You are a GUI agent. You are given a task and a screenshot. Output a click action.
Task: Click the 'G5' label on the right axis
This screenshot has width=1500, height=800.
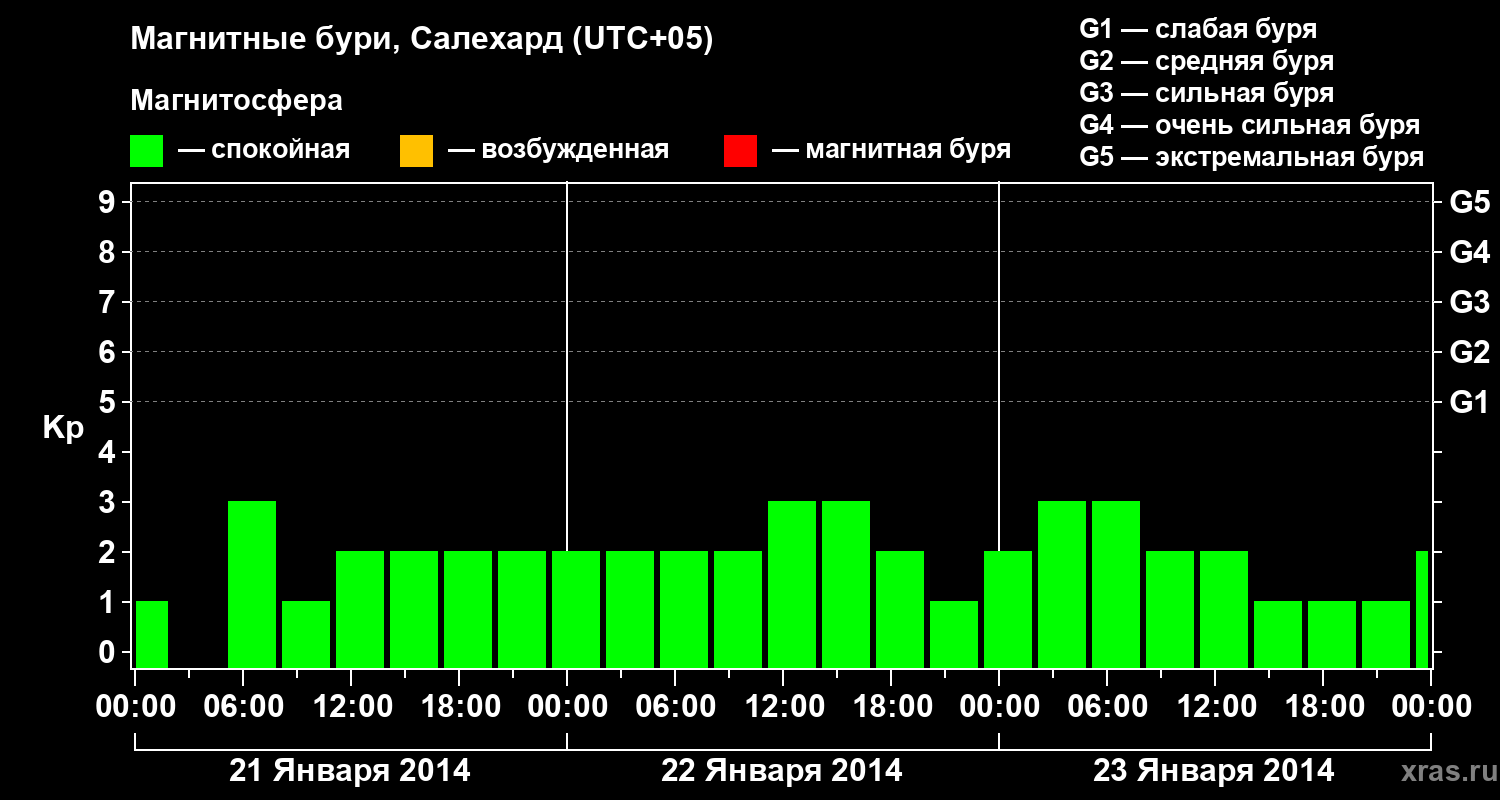tap(1470, 202)
